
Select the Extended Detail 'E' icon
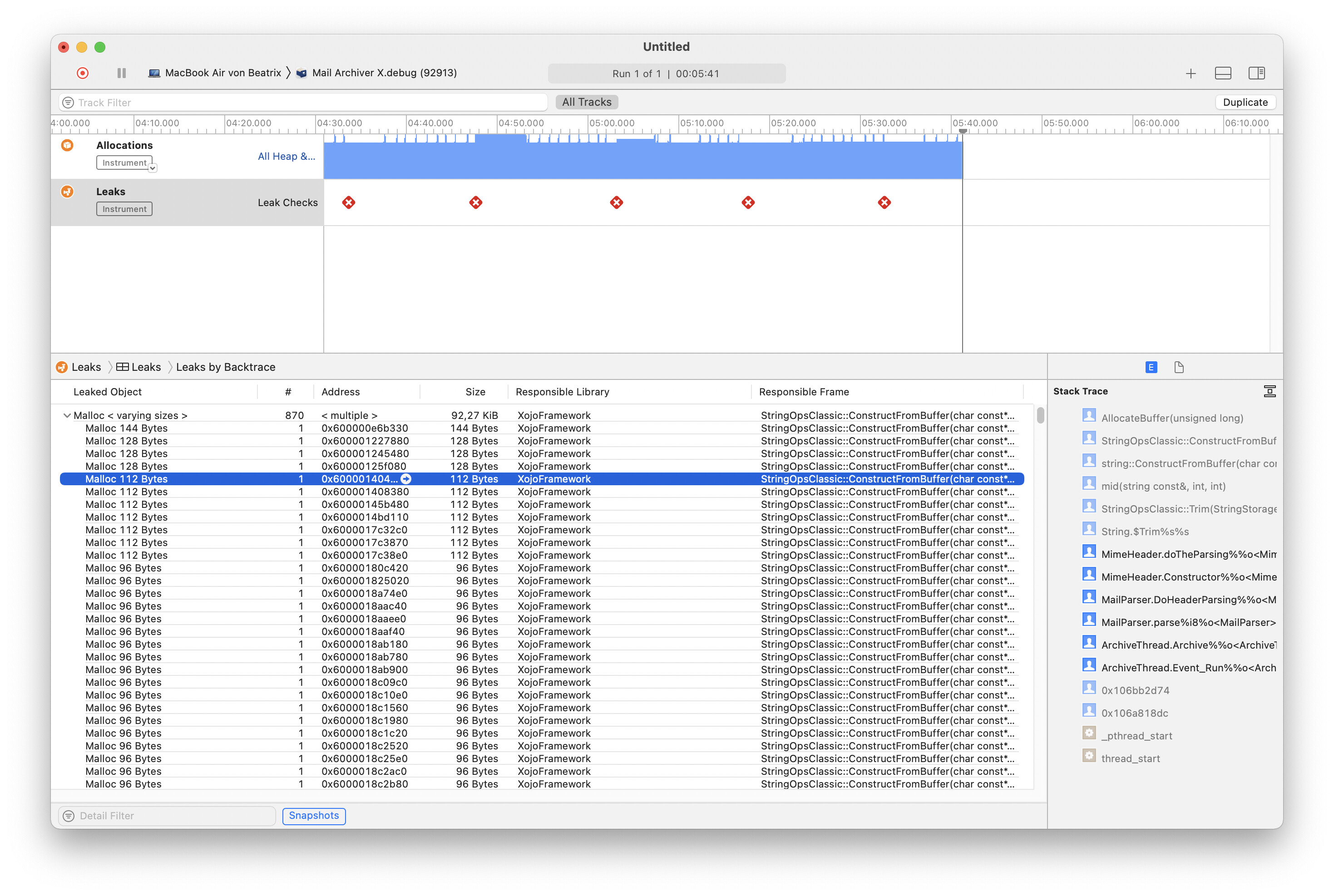1151,367
